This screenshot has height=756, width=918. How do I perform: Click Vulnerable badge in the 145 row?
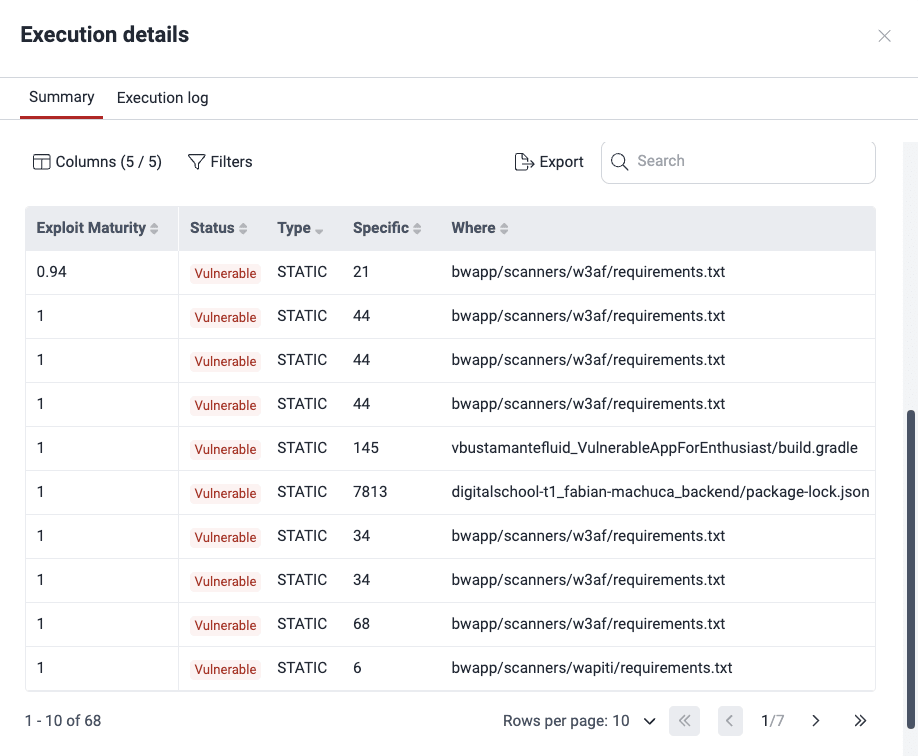pos(225,449)
